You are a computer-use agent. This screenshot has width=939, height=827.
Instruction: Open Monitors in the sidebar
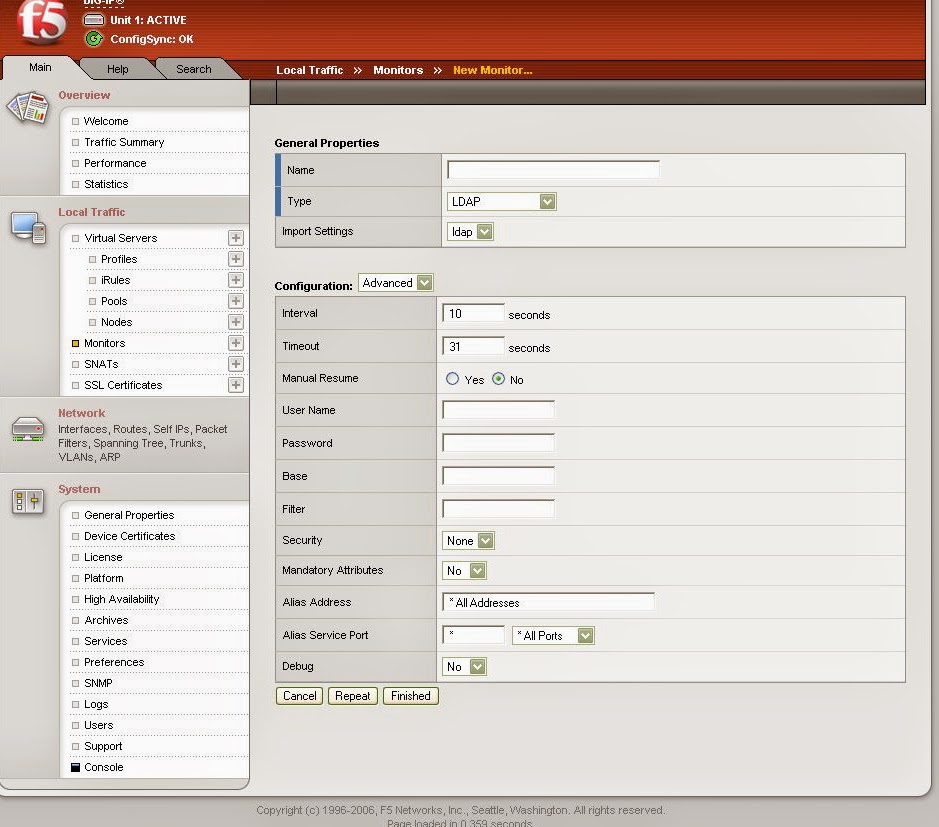[105, 343]
